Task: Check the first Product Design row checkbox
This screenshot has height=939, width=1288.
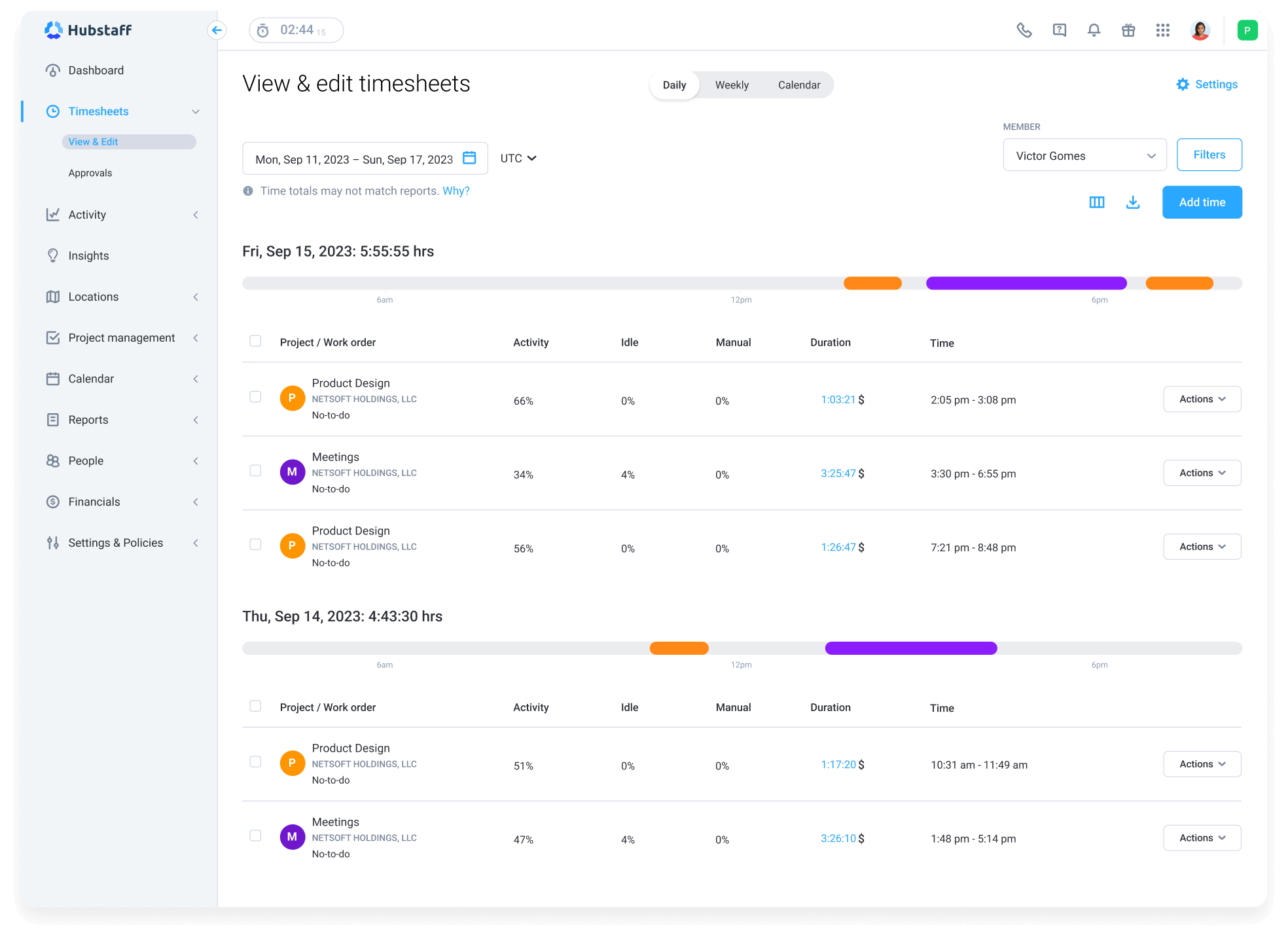Action: [255, 396]
